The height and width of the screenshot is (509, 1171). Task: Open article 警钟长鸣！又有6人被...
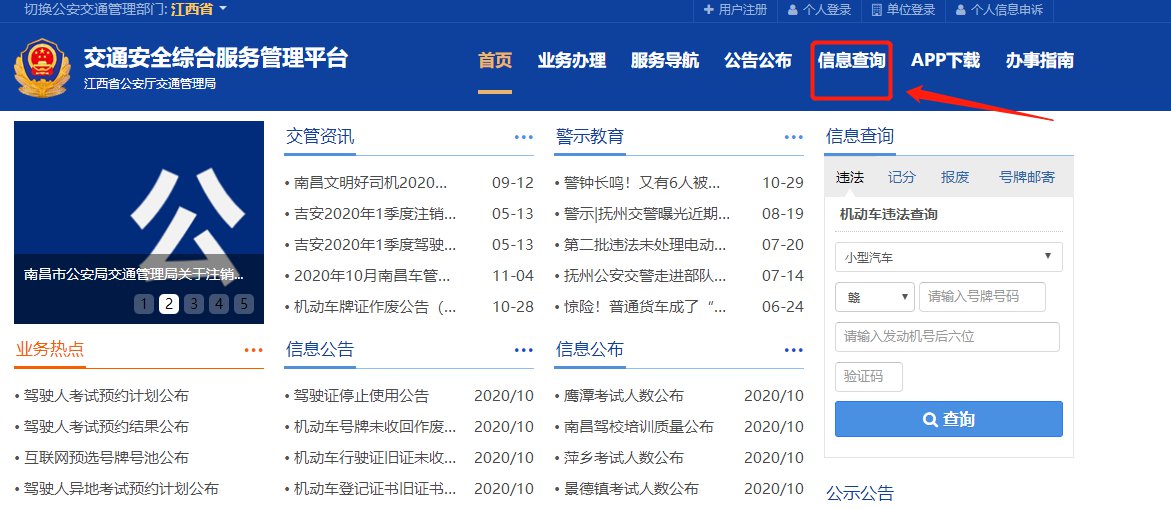[642, 183]
